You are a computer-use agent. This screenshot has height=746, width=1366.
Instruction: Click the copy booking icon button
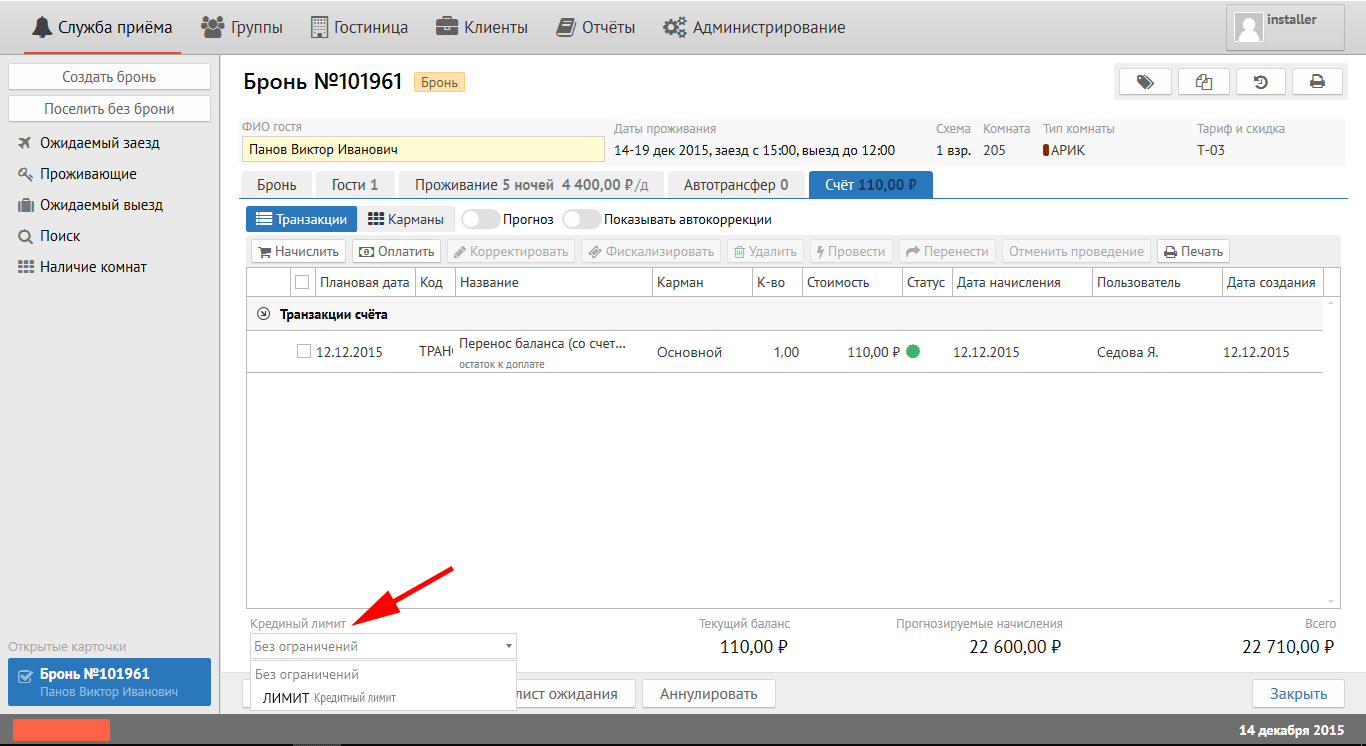click(1203, 82)
